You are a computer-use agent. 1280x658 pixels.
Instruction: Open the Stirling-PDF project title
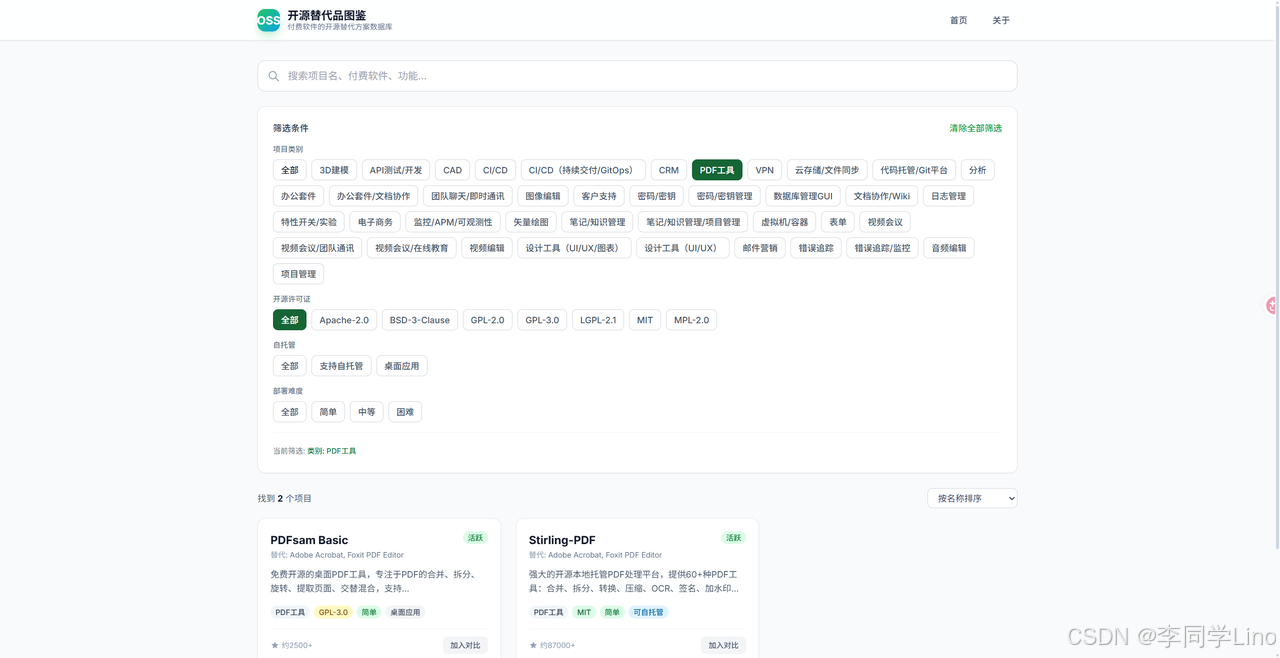(x=562, y=540)
